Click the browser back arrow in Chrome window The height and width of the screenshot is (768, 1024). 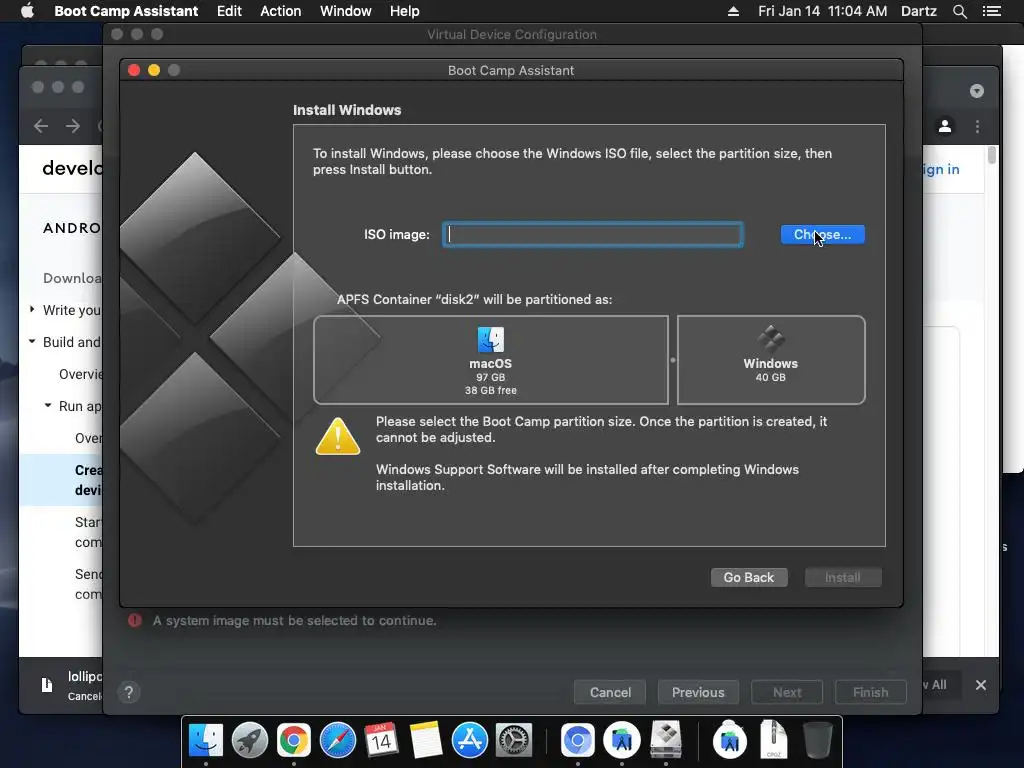point(41,126)
